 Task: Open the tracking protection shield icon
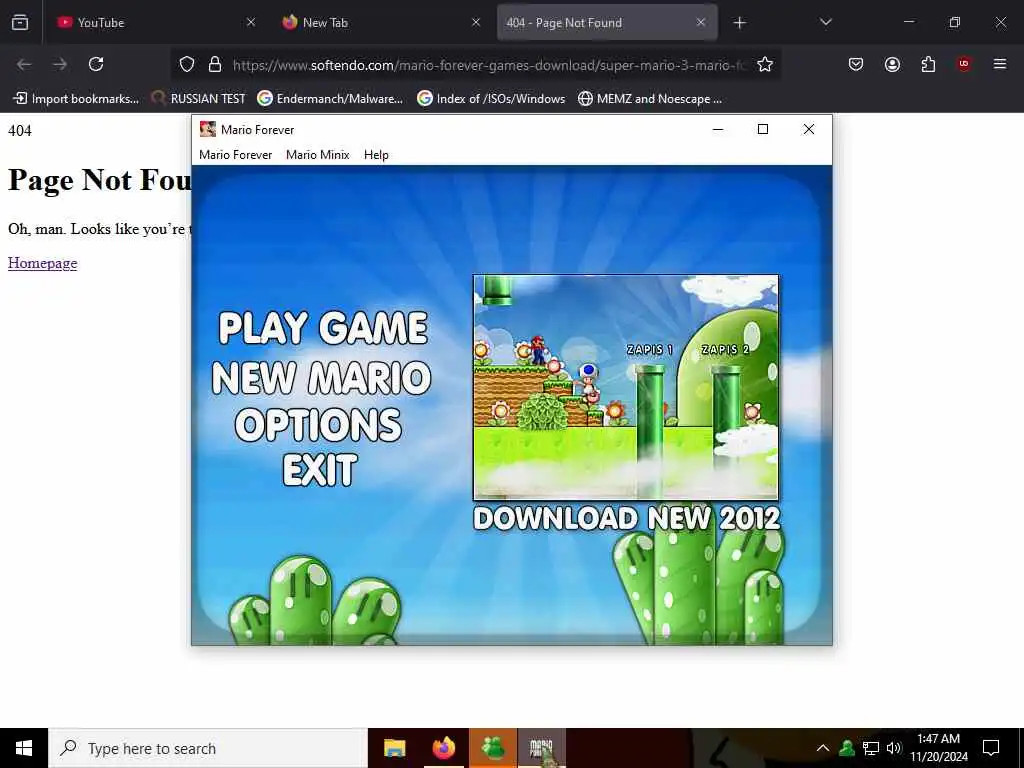[187, 64]
